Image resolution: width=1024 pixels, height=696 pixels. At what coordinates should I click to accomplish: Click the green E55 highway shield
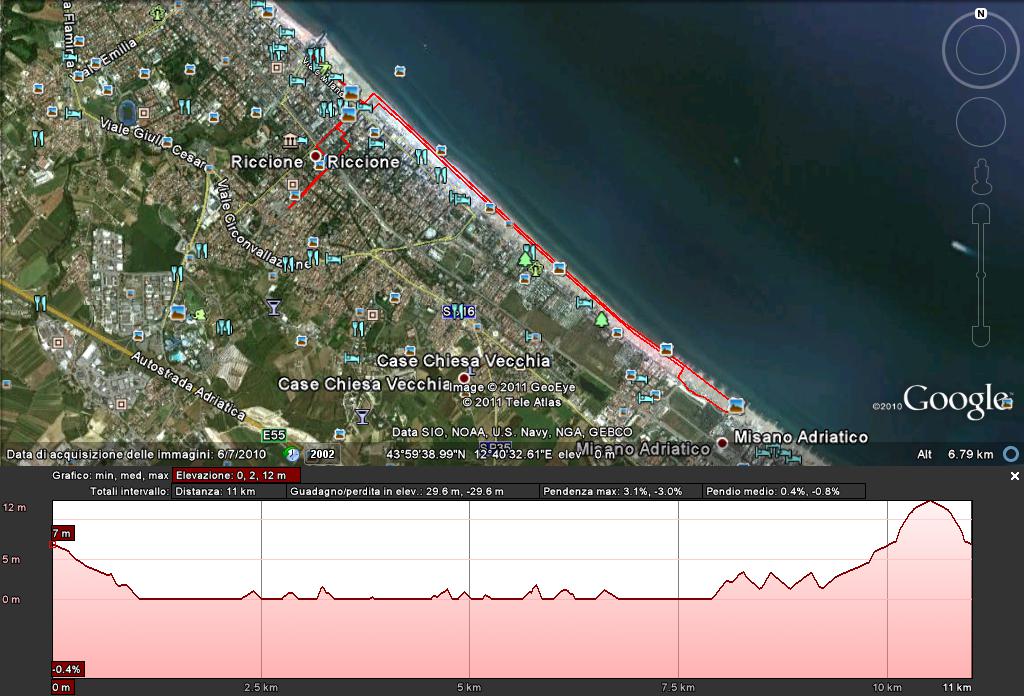[x=274, y=435]
